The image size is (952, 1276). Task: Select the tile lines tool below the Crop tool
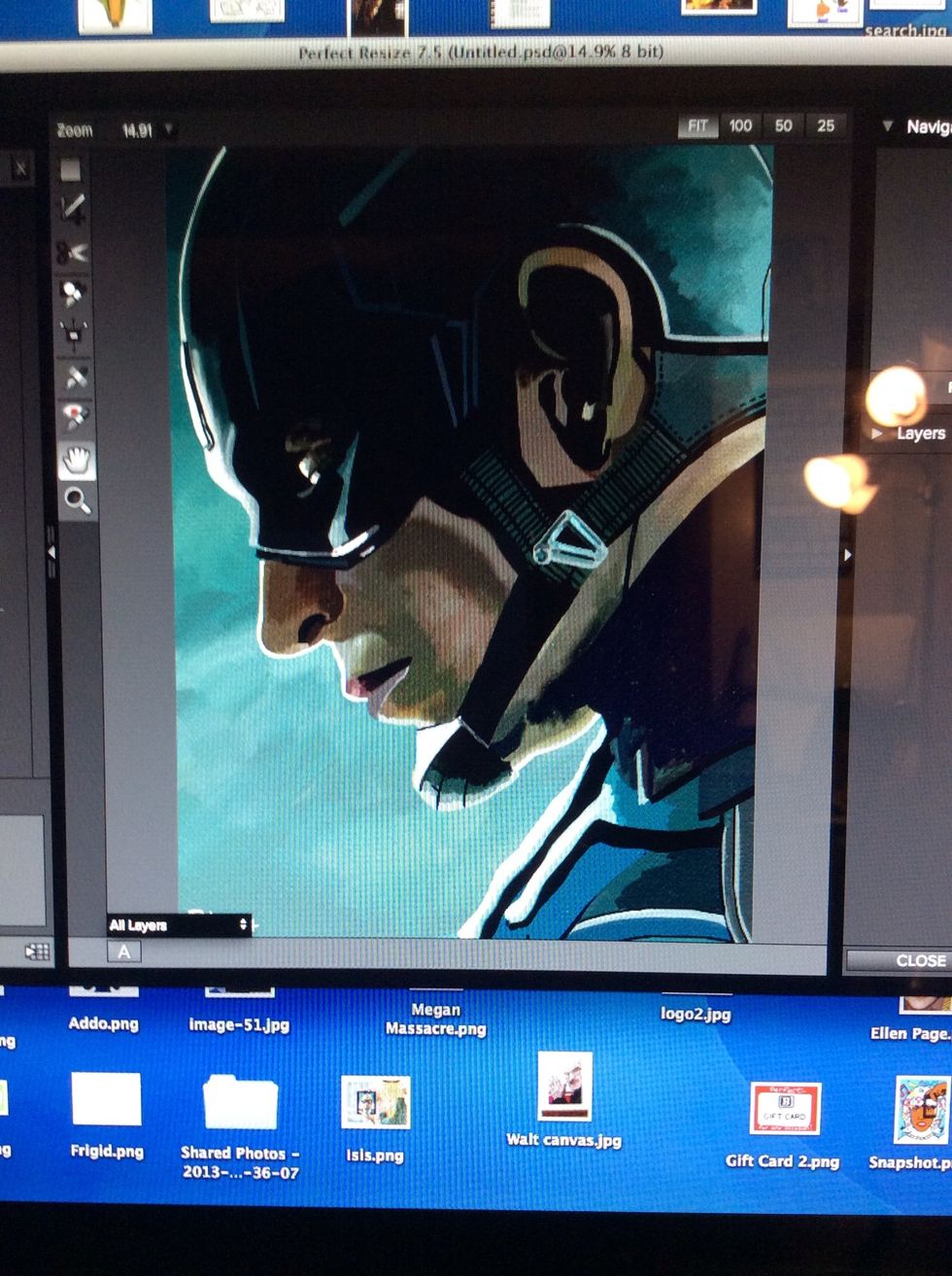(72, 207)
